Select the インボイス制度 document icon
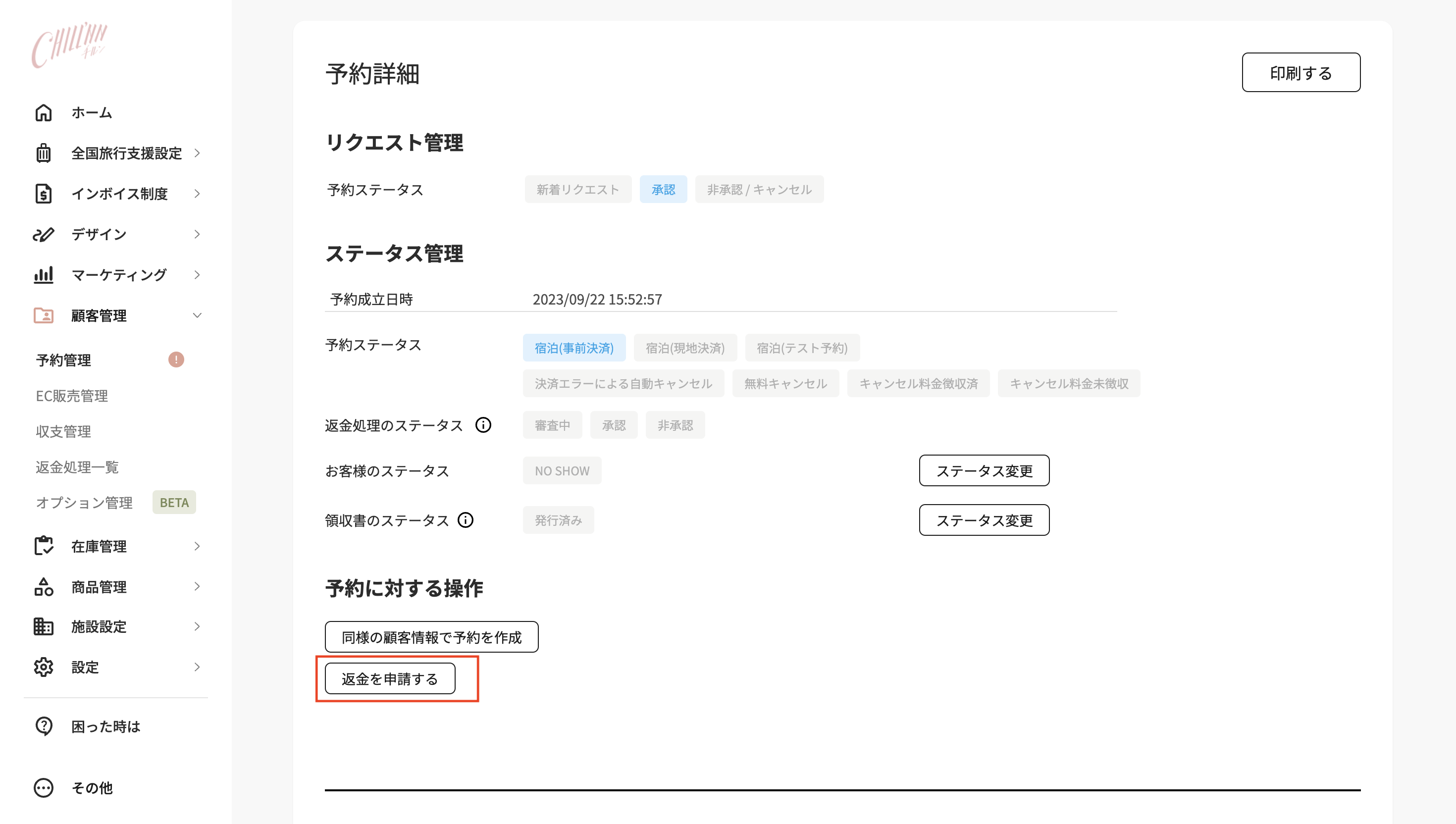1456x824 pixels. [44, 194]
